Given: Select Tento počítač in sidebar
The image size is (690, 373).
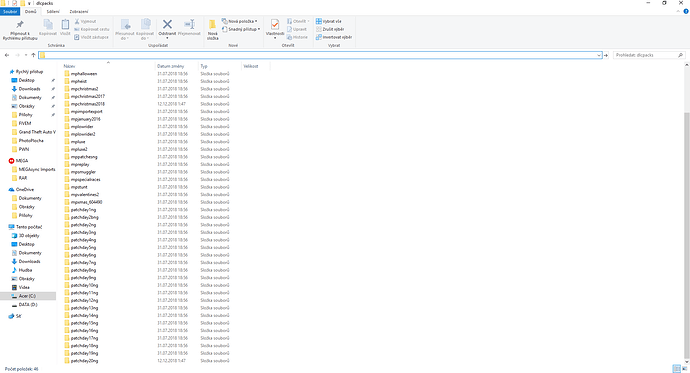Looking at the screenshot, I should (26, 227).
